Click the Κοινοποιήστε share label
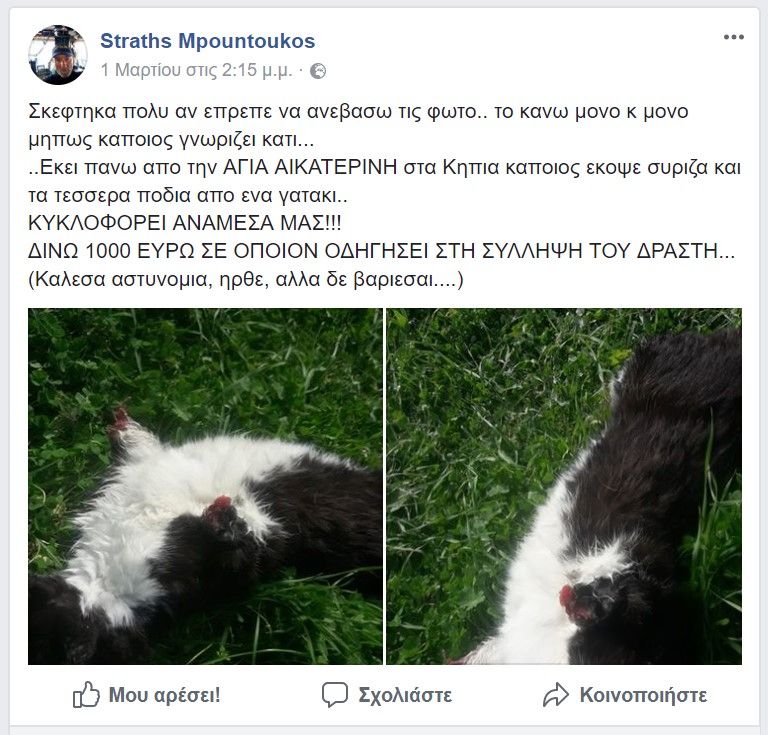 coord(644,695)
